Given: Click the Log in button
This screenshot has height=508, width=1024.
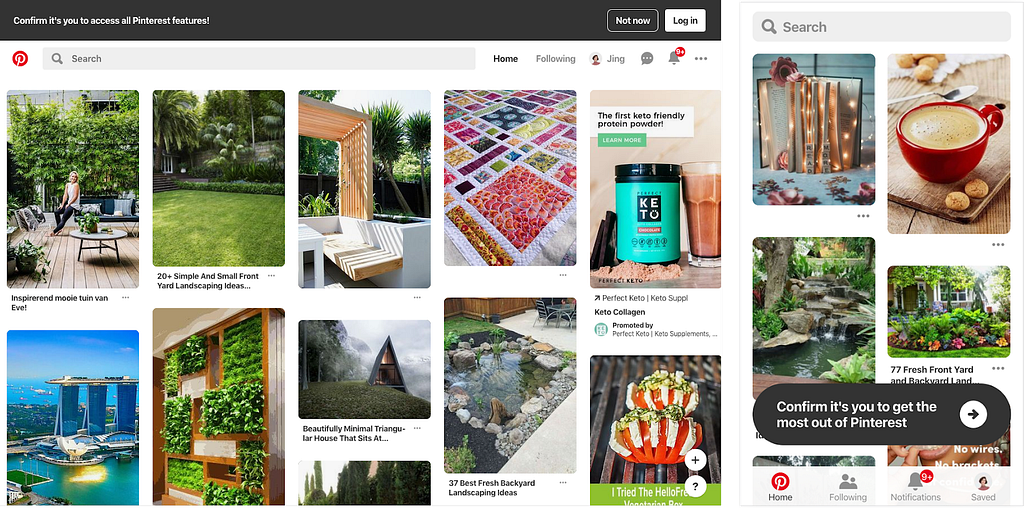Looking at the screenshot, I should (685, 20).
